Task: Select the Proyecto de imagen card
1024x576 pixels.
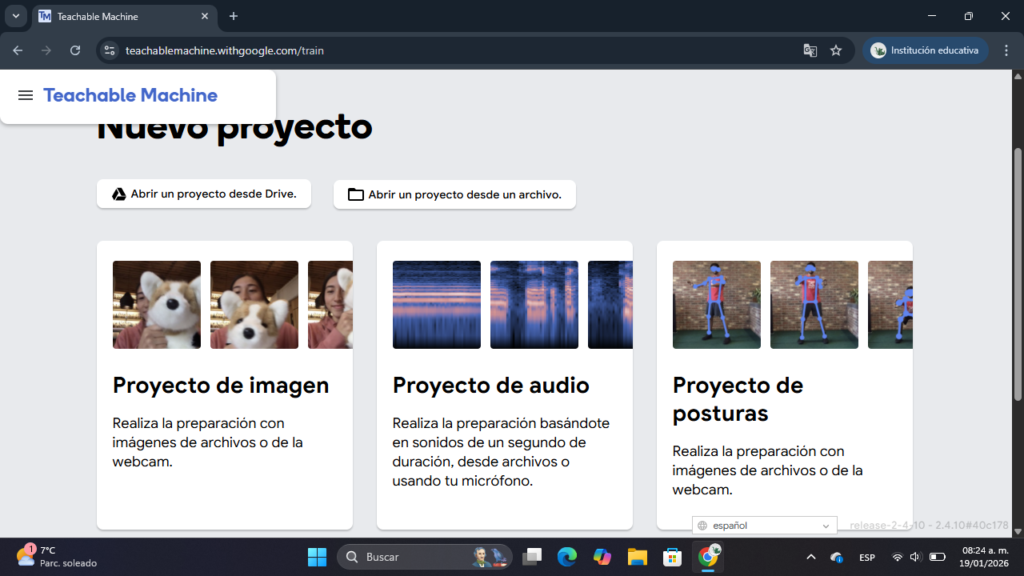Action: coord(224,385)
